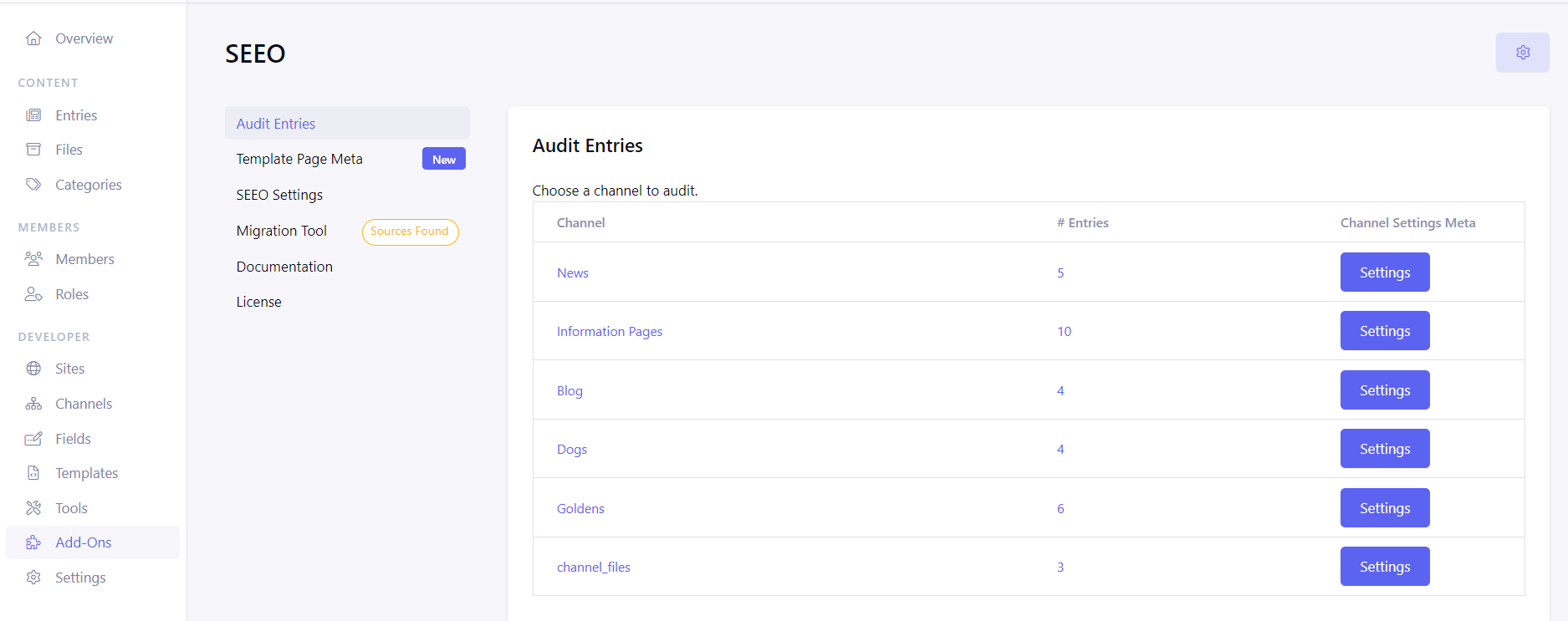Click the Sites globe icon
Image resolution: width=1568 pixels, height=621 pixels.
coord(33,369)
